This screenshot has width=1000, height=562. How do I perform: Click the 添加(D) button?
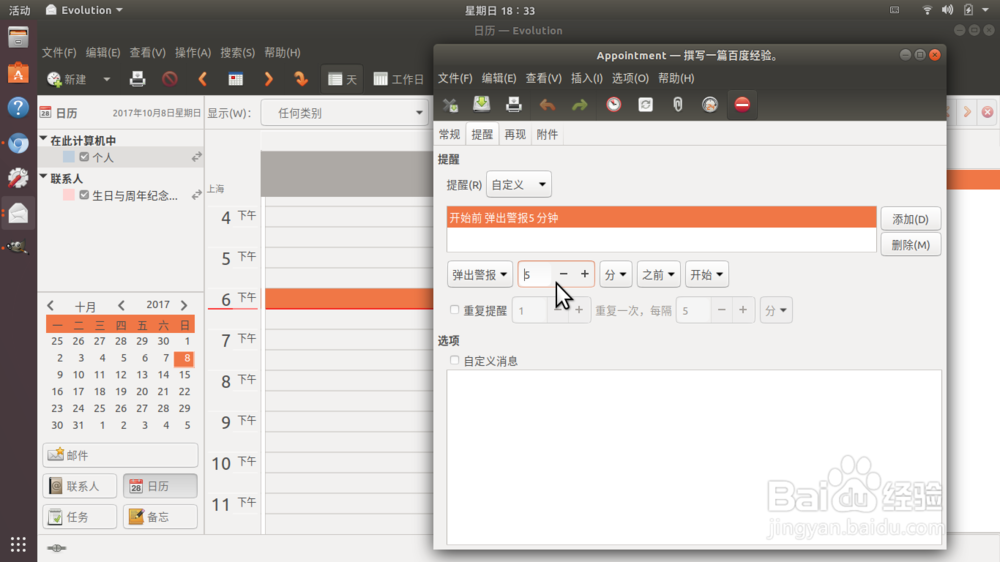pyautogui.click(x=911, y=219)
